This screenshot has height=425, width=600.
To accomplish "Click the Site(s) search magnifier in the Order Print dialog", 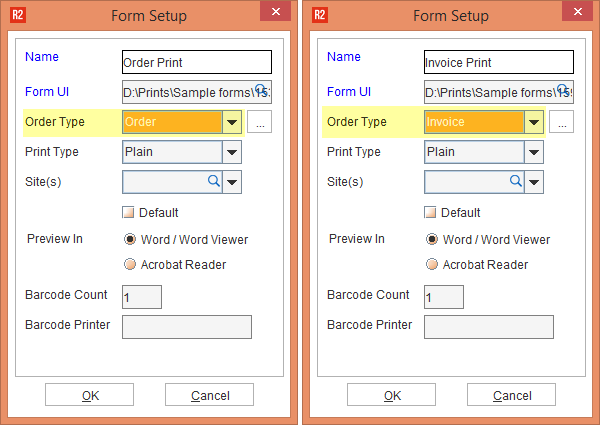I will (x=213, y=181).
